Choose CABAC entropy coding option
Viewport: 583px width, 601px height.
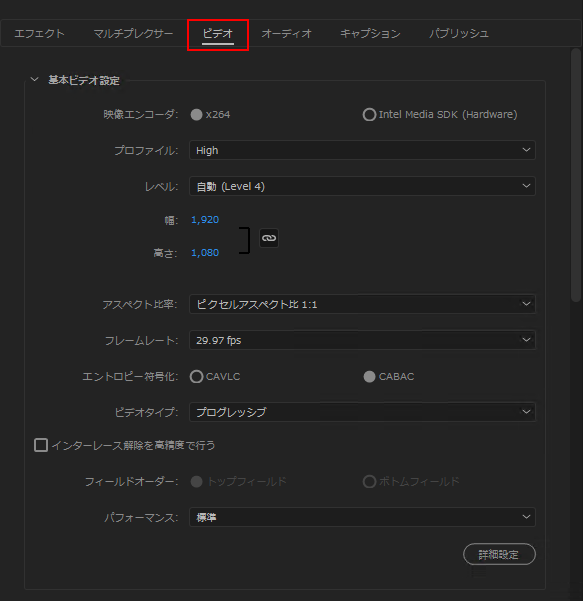point(369,377)
